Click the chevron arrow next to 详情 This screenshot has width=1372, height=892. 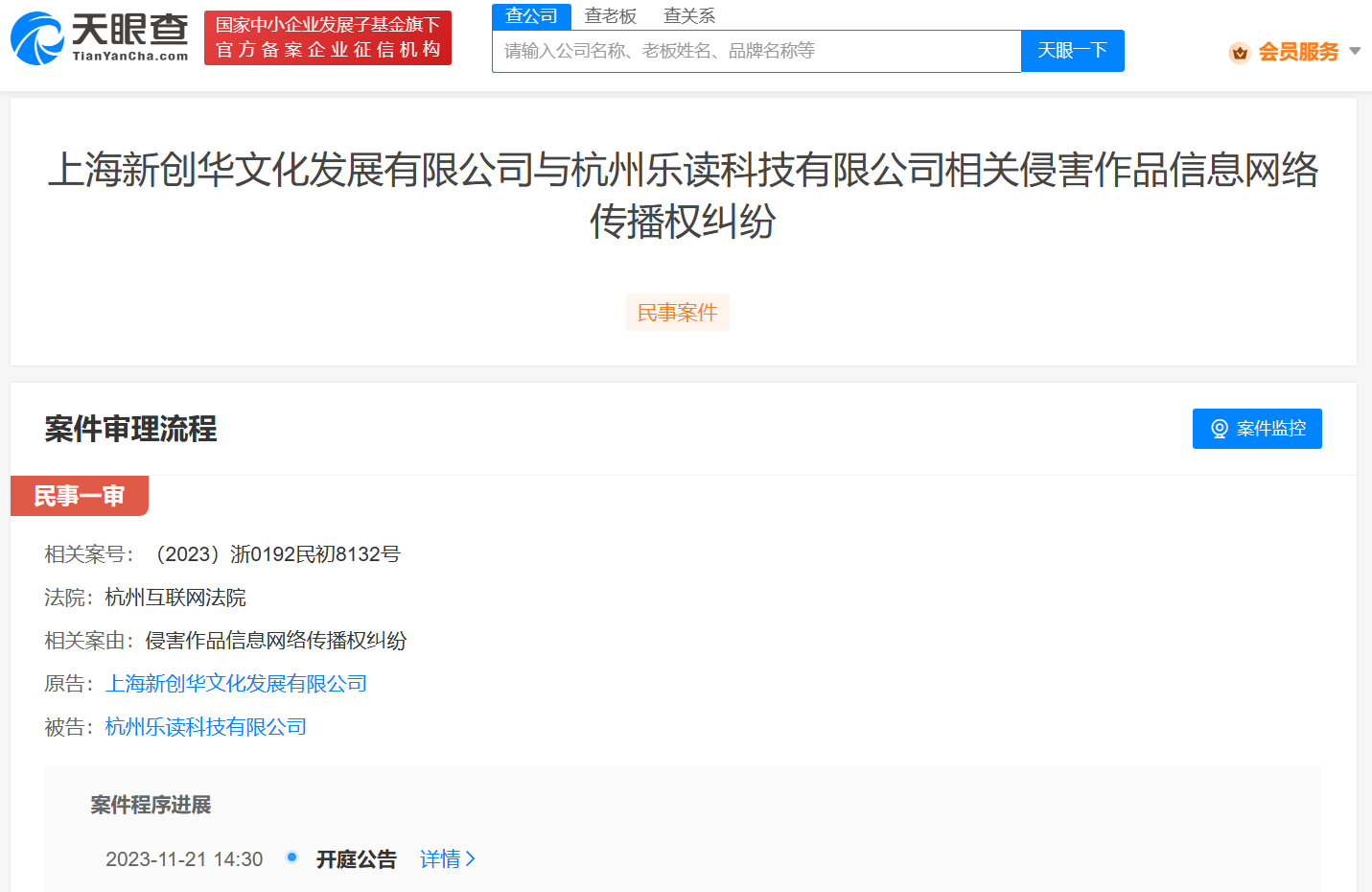[470, 859]
